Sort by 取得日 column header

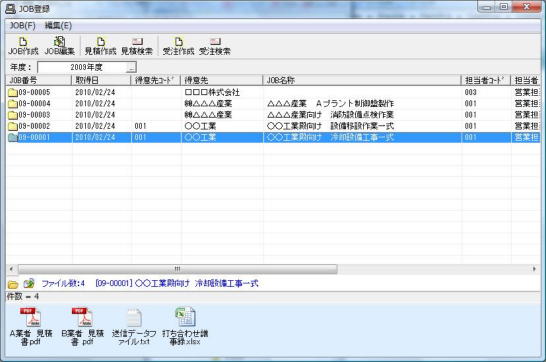coord(101,80)
